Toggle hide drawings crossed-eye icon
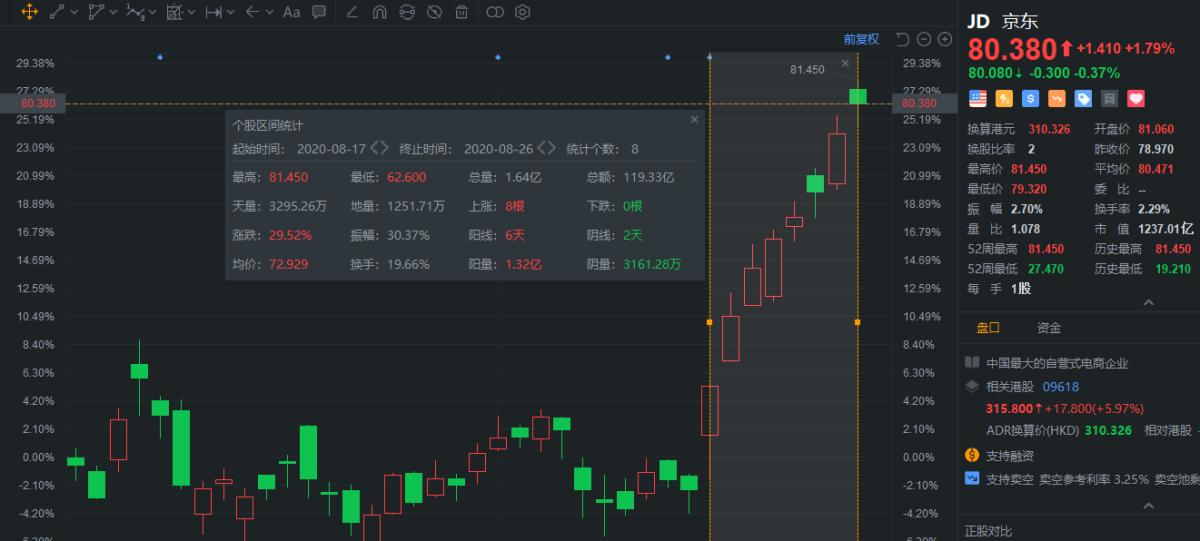The width and height of the screenshot is (1200, 541). pos(434,12)
